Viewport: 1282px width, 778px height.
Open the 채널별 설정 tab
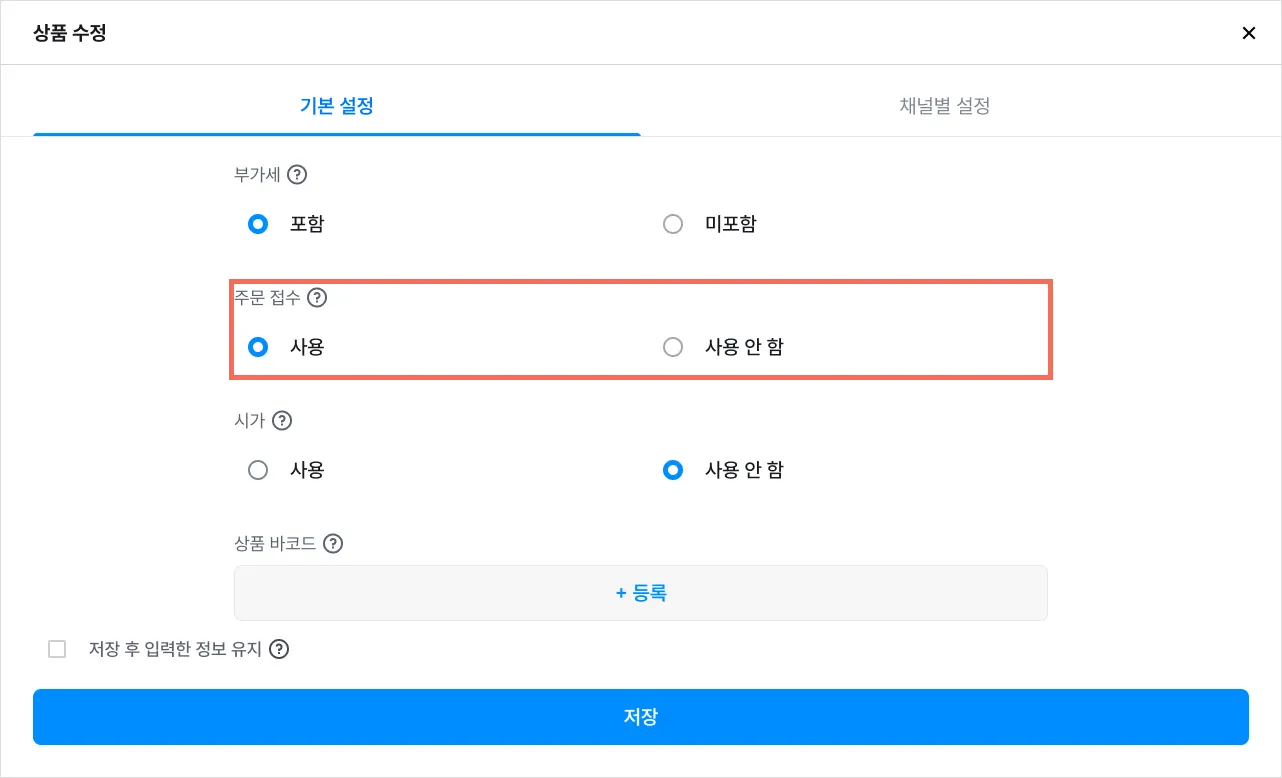click(945, 106)
